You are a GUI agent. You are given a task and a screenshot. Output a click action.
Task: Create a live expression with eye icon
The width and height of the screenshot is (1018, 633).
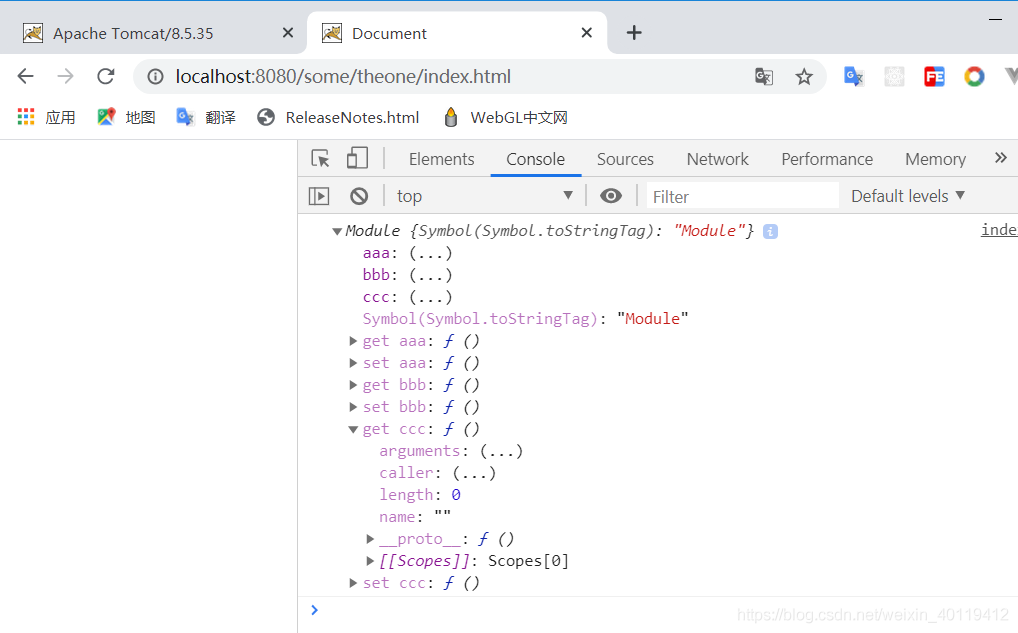[610, 196]
